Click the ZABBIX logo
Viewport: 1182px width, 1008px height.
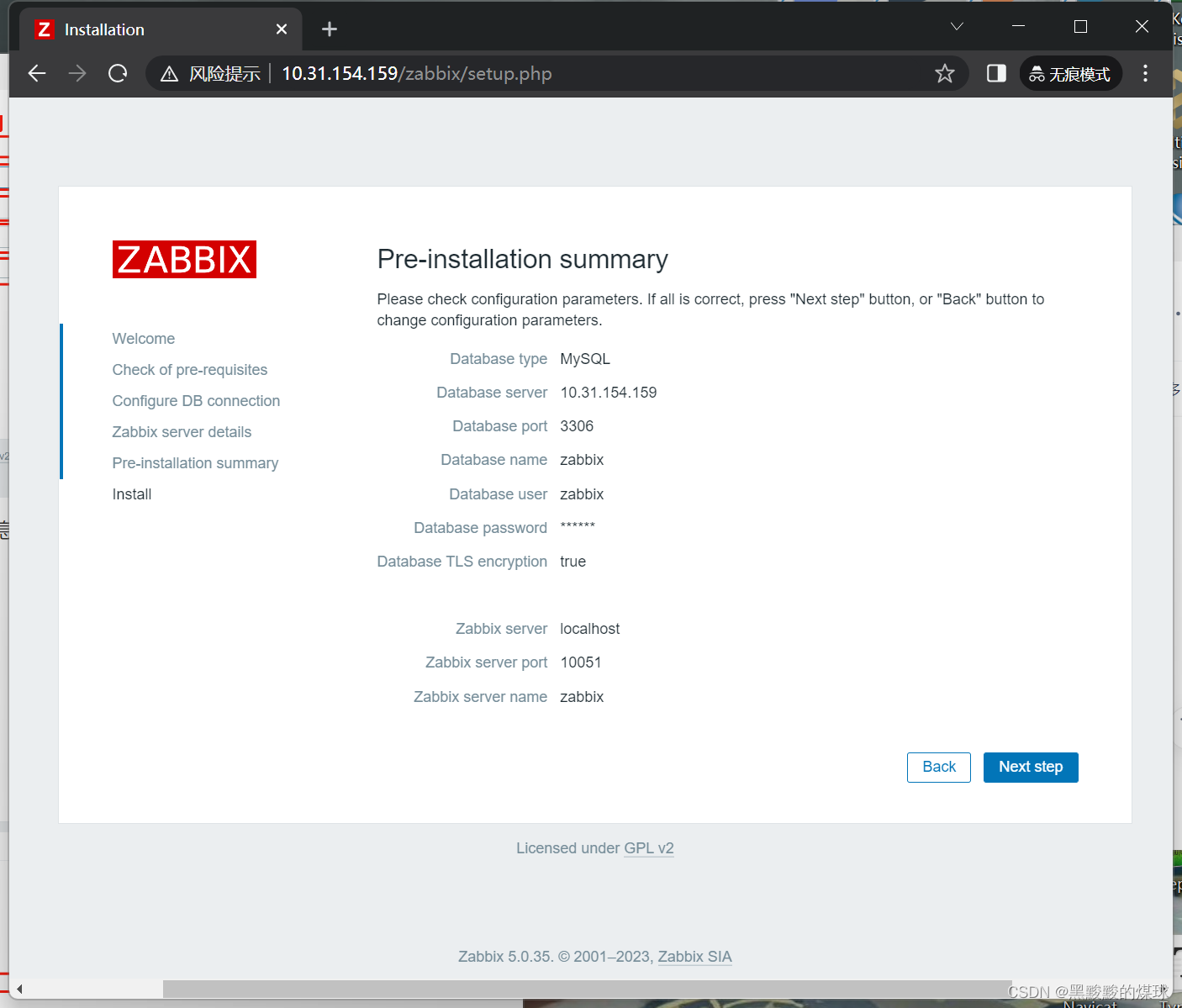pos(184,259)
